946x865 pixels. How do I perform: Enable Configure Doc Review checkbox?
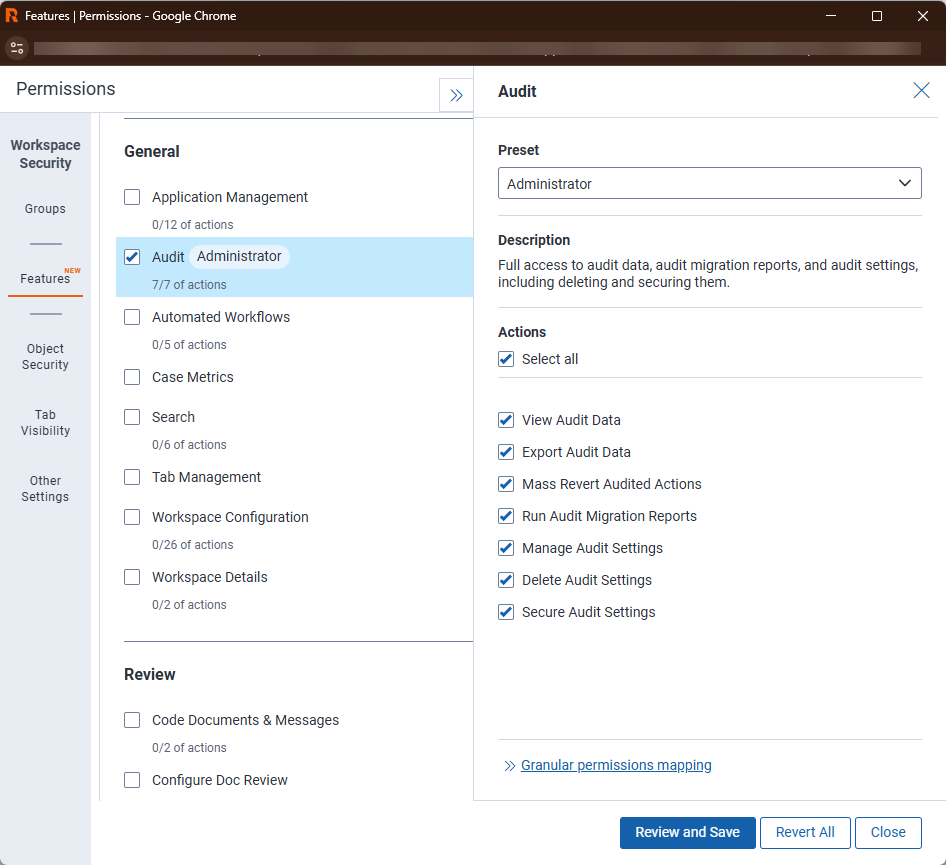pyautogui.click(x=132, y=780)
